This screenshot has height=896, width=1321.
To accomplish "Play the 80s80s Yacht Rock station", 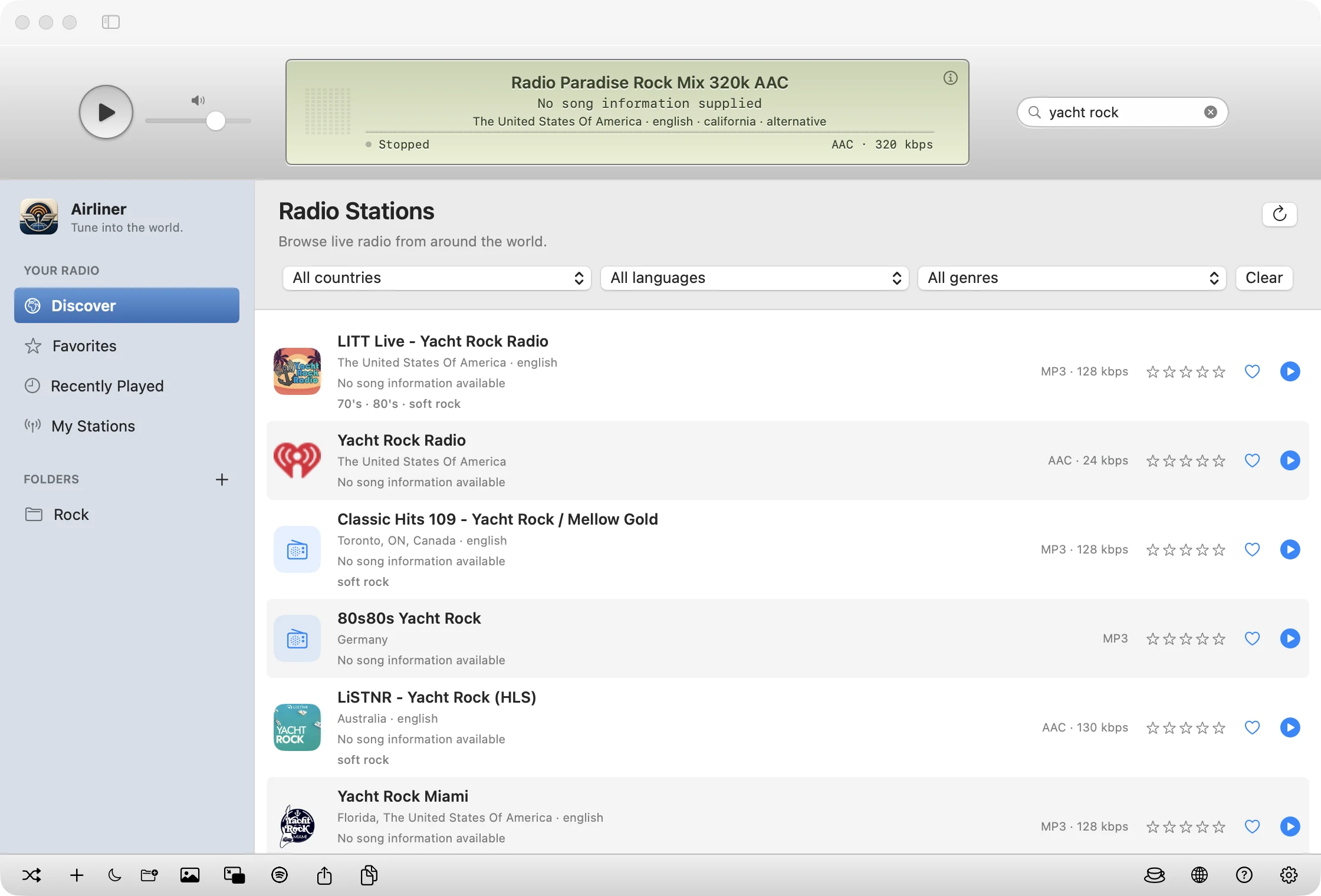I will click(1290, 638).
